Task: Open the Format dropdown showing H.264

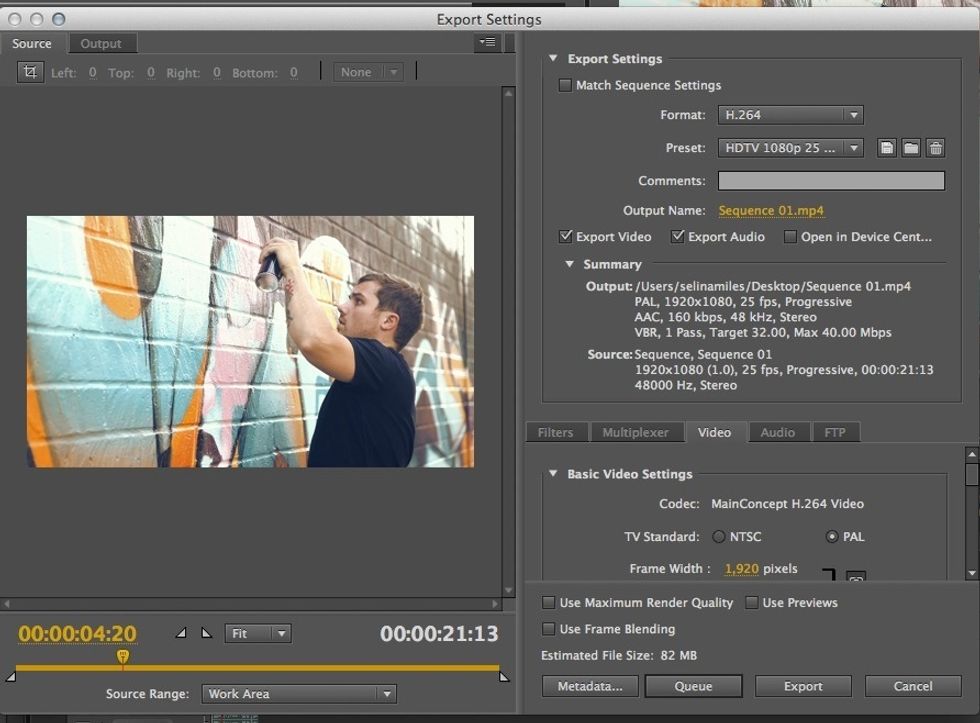Action: pyautogui.click(x=790, y=114)
